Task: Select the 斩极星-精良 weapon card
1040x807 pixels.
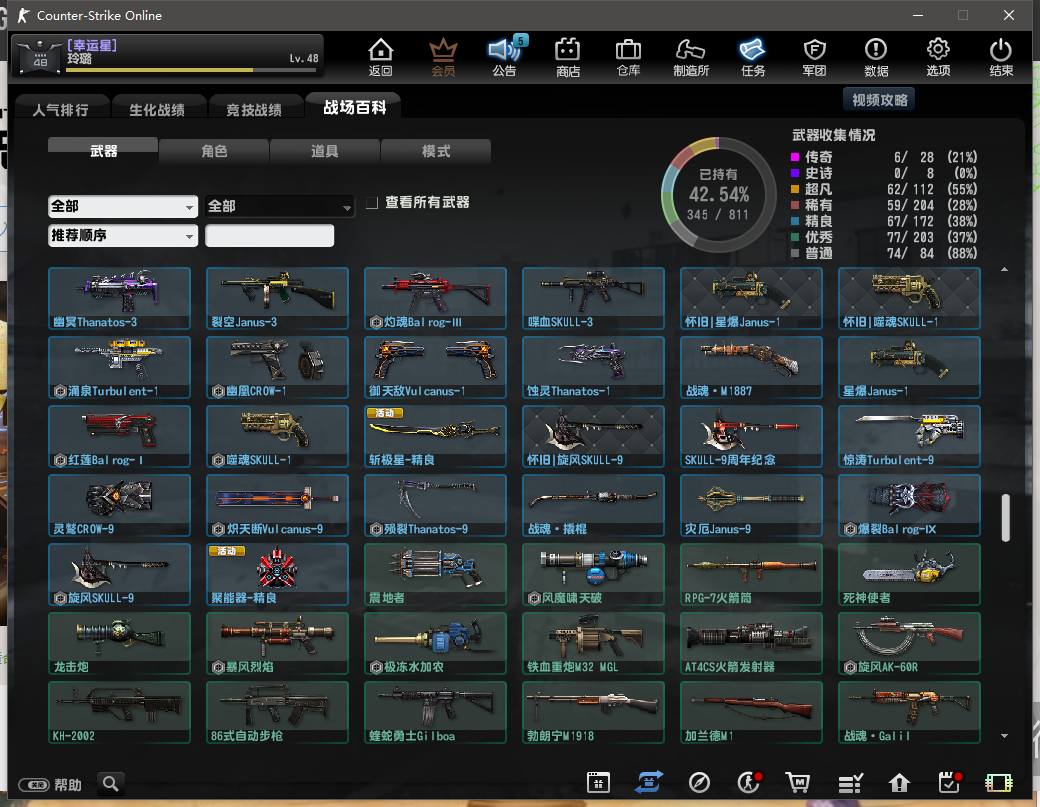Action: click(435, 436)
